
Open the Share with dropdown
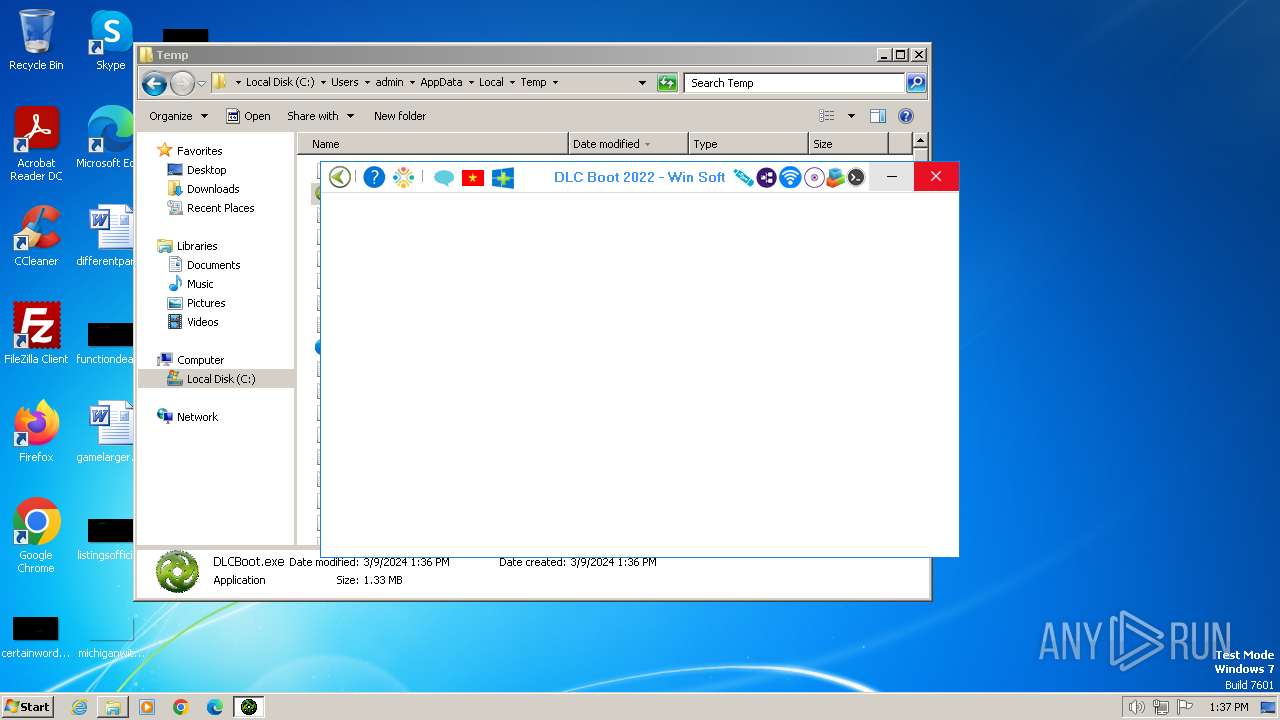(320, 116)
